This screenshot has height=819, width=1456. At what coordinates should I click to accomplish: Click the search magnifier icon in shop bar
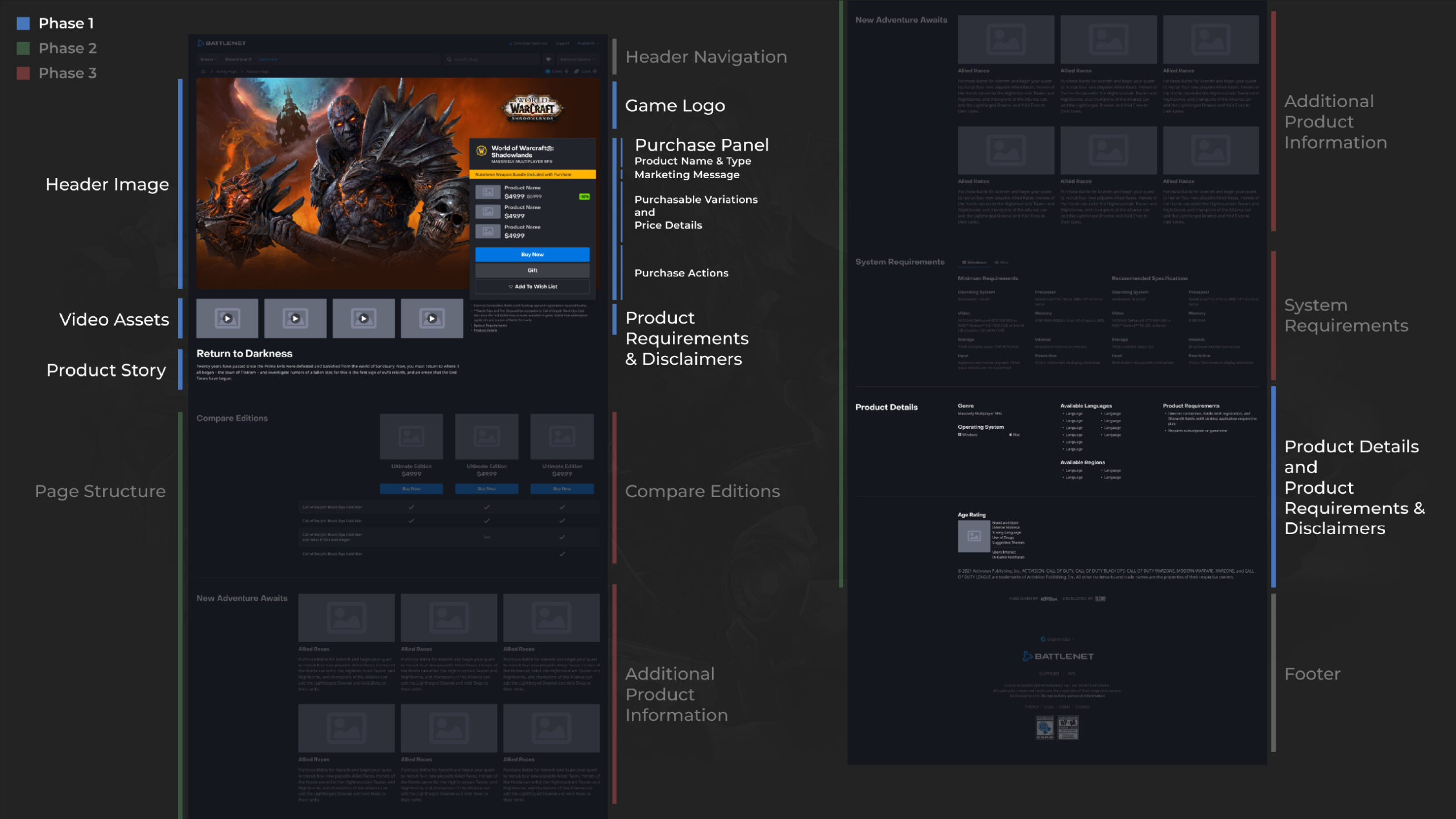(449, 59)
